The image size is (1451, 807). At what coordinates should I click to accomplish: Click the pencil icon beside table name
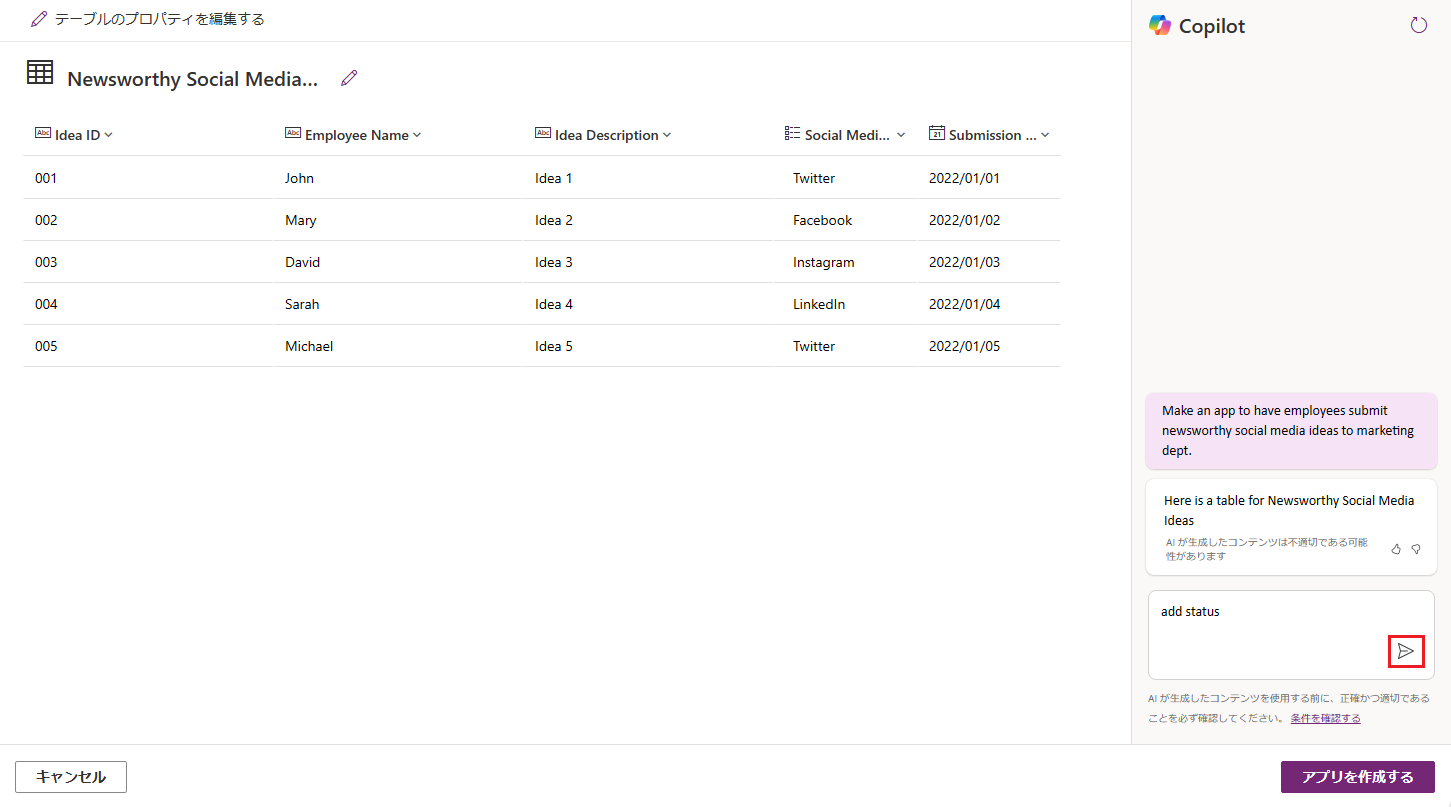349,78
